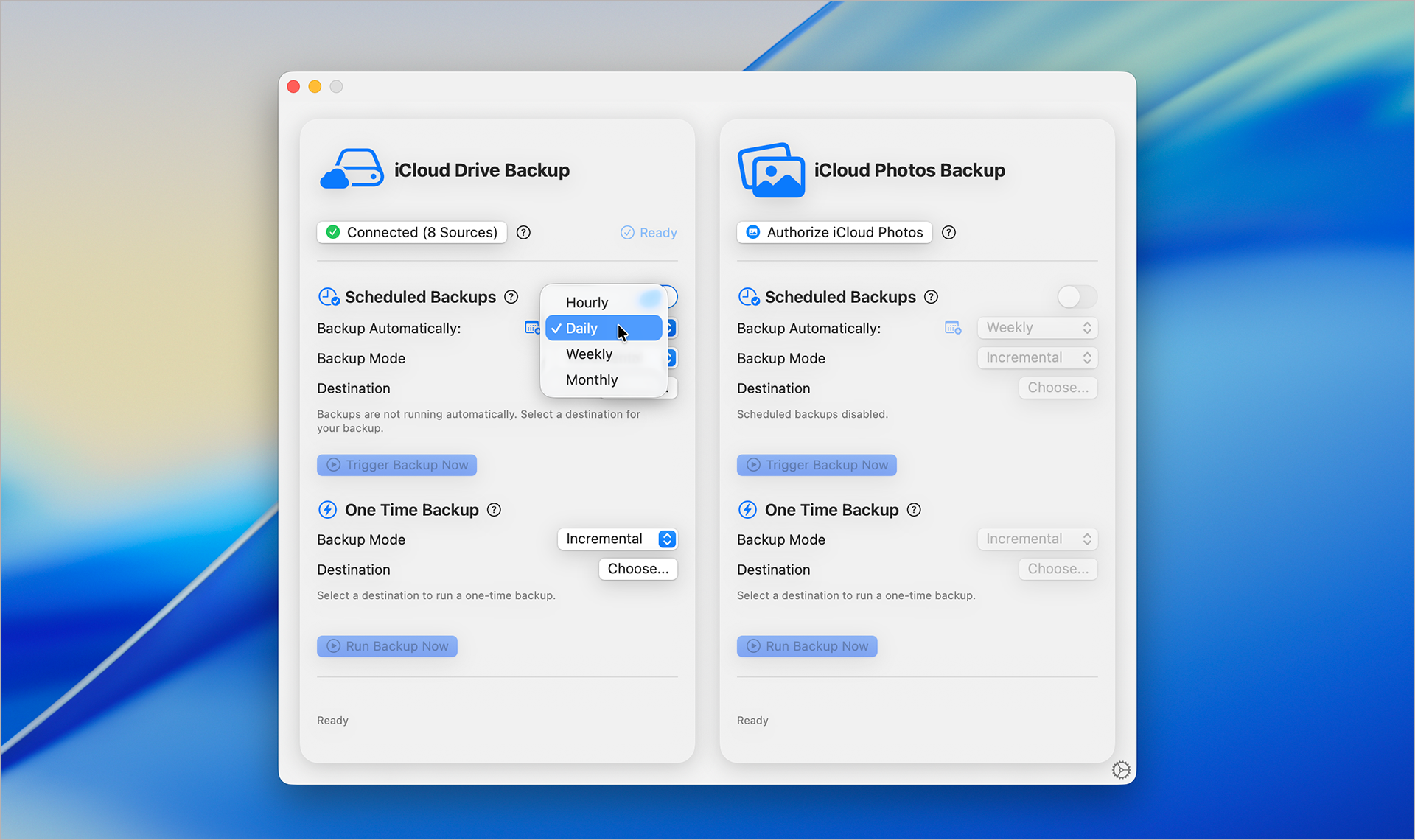Viewport: 1415px width, 840px height.
Task: Click Run Backup Now in Drive panel
Action: pos(387,646)
